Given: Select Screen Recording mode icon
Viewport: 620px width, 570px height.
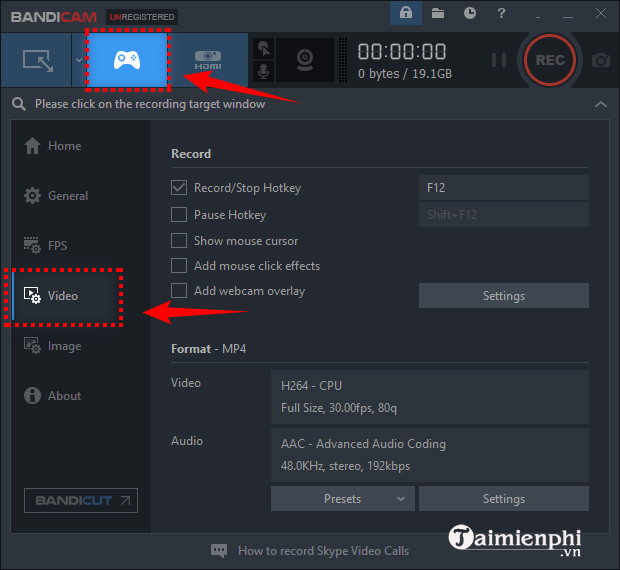Looking at the screenshot, I should point(36,60).
